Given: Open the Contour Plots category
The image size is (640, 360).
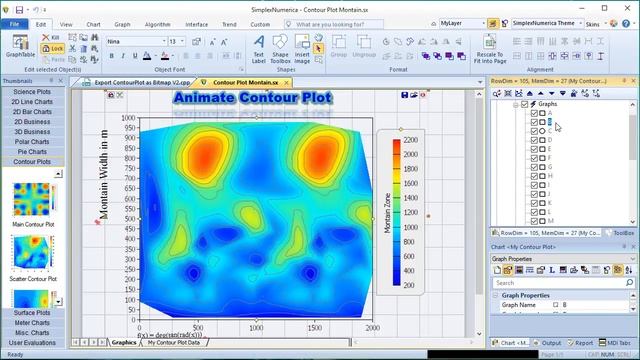Looking at the screenshot, I should (32, 162).
